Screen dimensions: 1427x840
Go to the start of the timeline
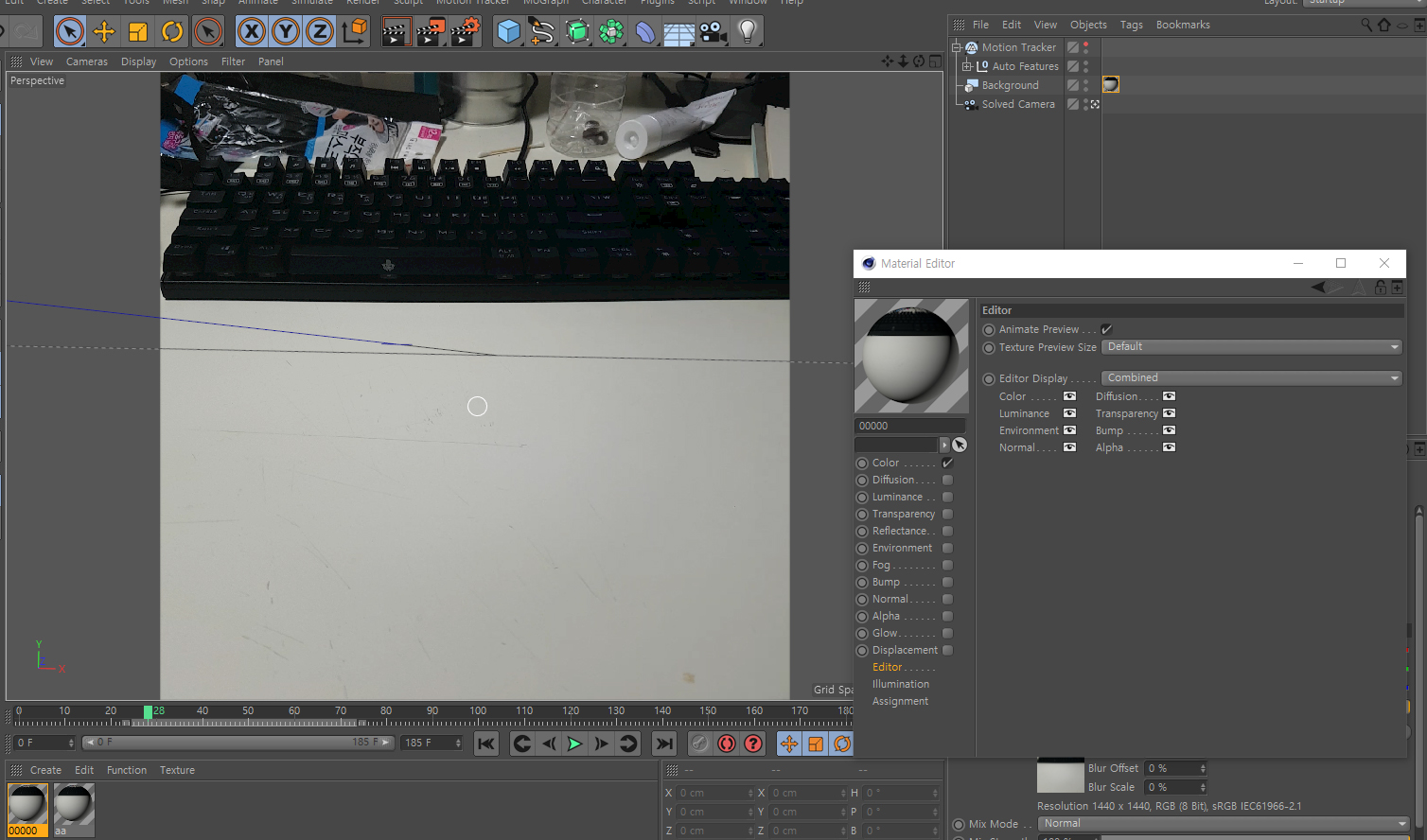486,744
